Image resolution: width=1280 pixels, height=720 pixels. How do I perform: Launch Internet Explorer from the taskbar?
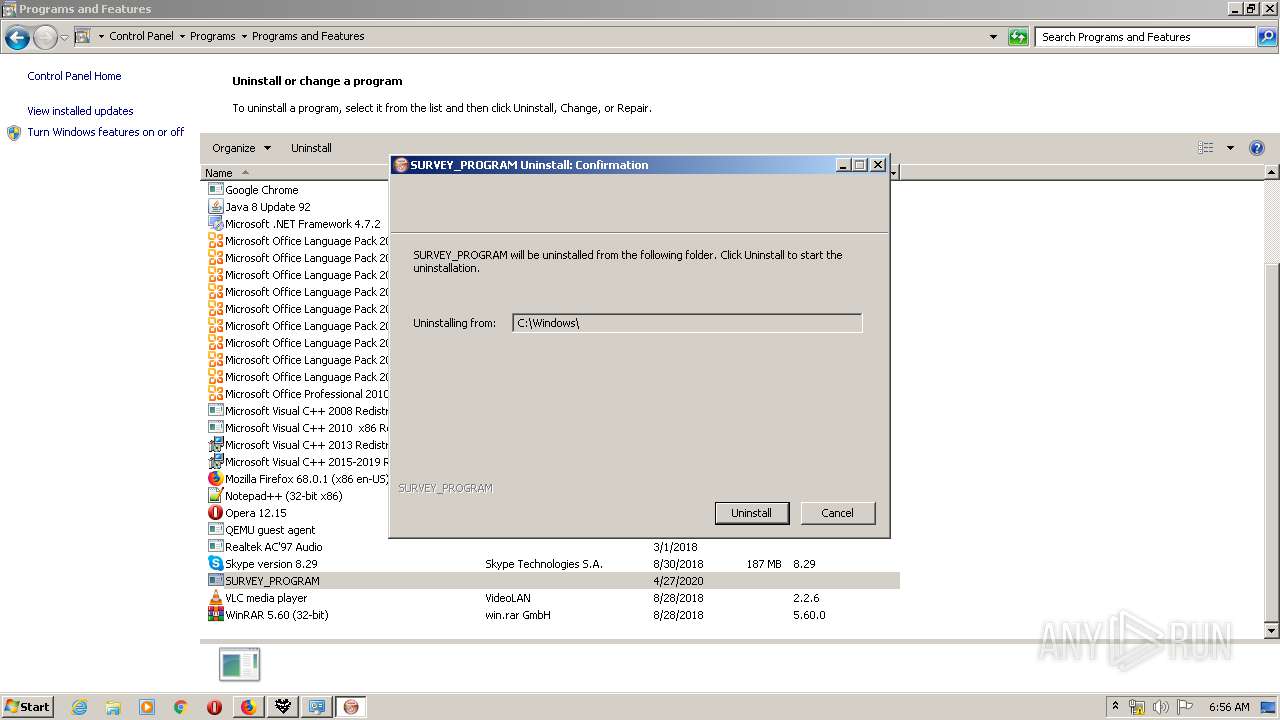[79, 707]
